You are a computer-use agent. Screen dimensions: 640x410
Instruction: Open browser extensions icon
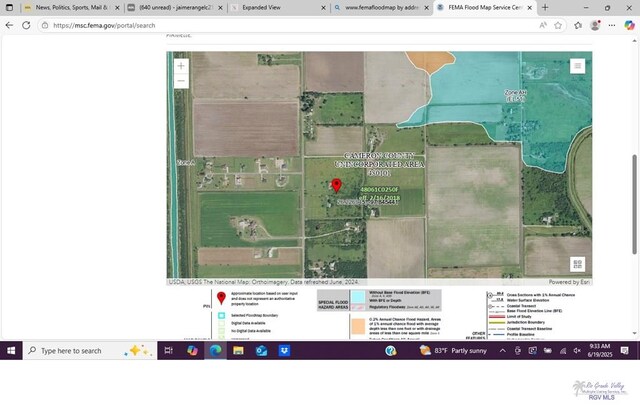[x=578, y=25]
